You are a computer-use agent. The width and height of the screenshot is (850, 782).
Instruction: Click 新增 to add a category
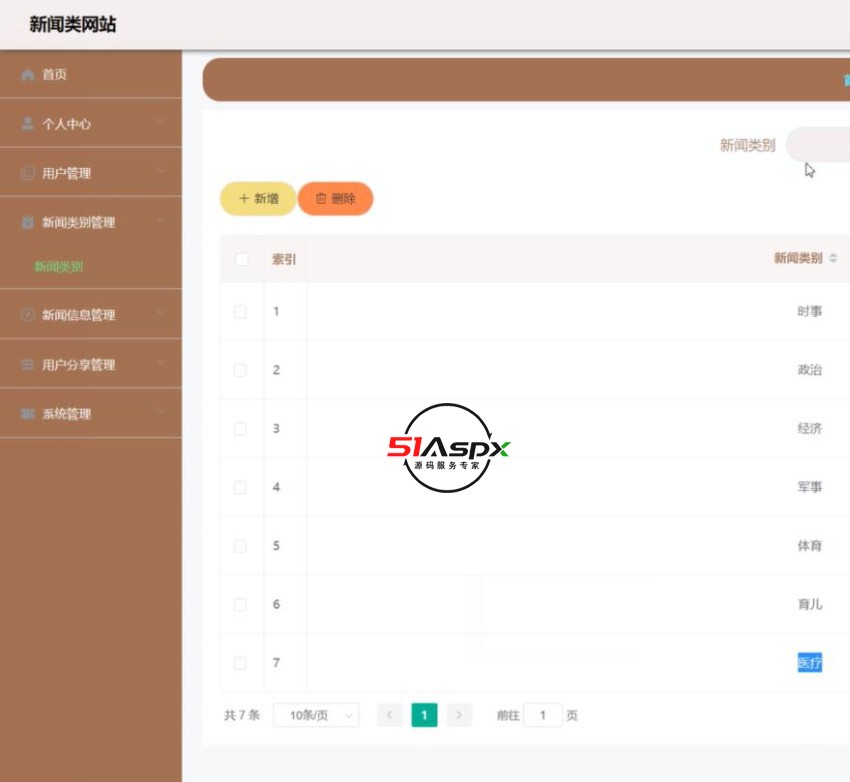(x=256, y=198)
